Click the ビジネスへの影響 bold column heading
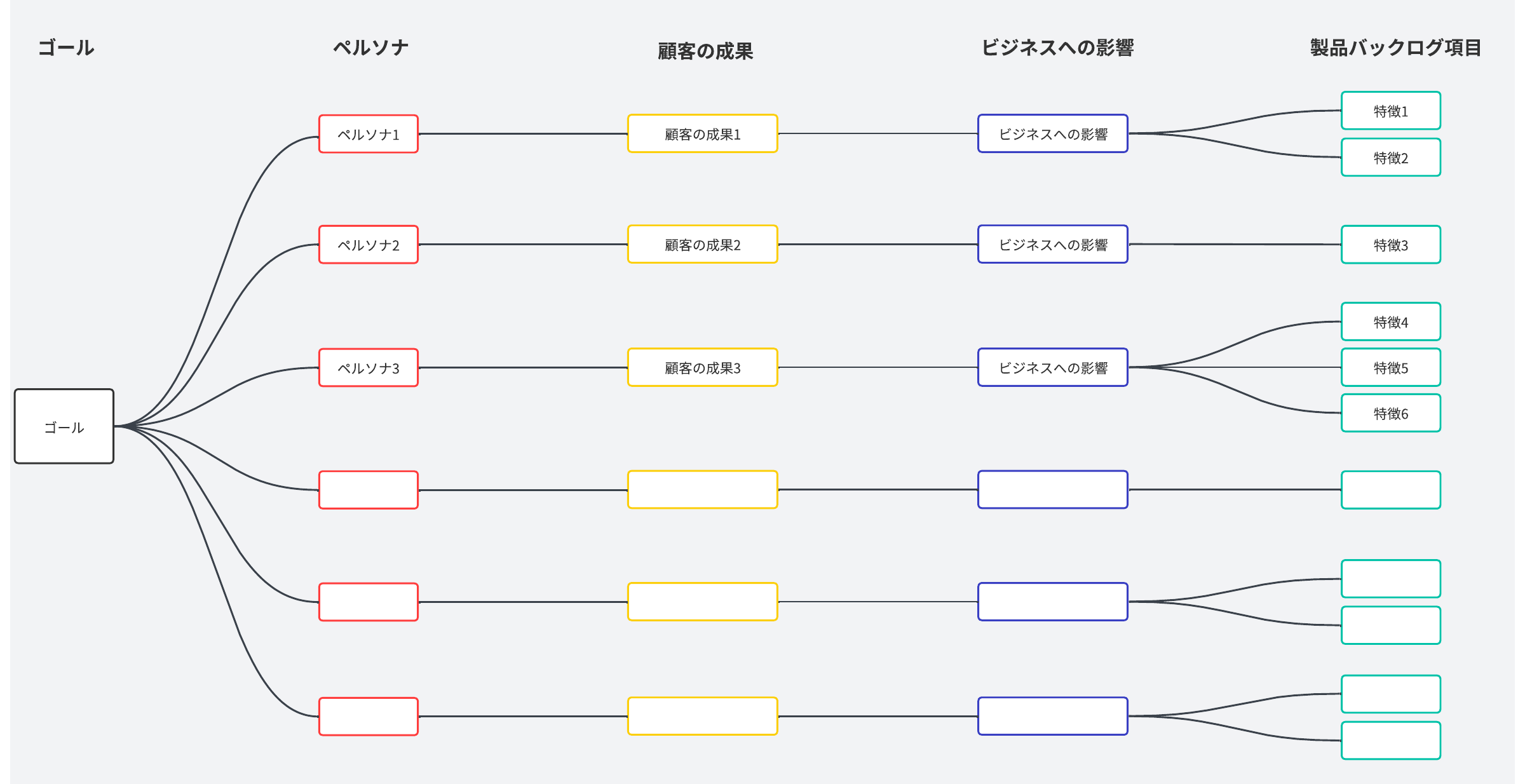Image resolution: width=1525 pixels, height=784 pixels. point(1057,48)
